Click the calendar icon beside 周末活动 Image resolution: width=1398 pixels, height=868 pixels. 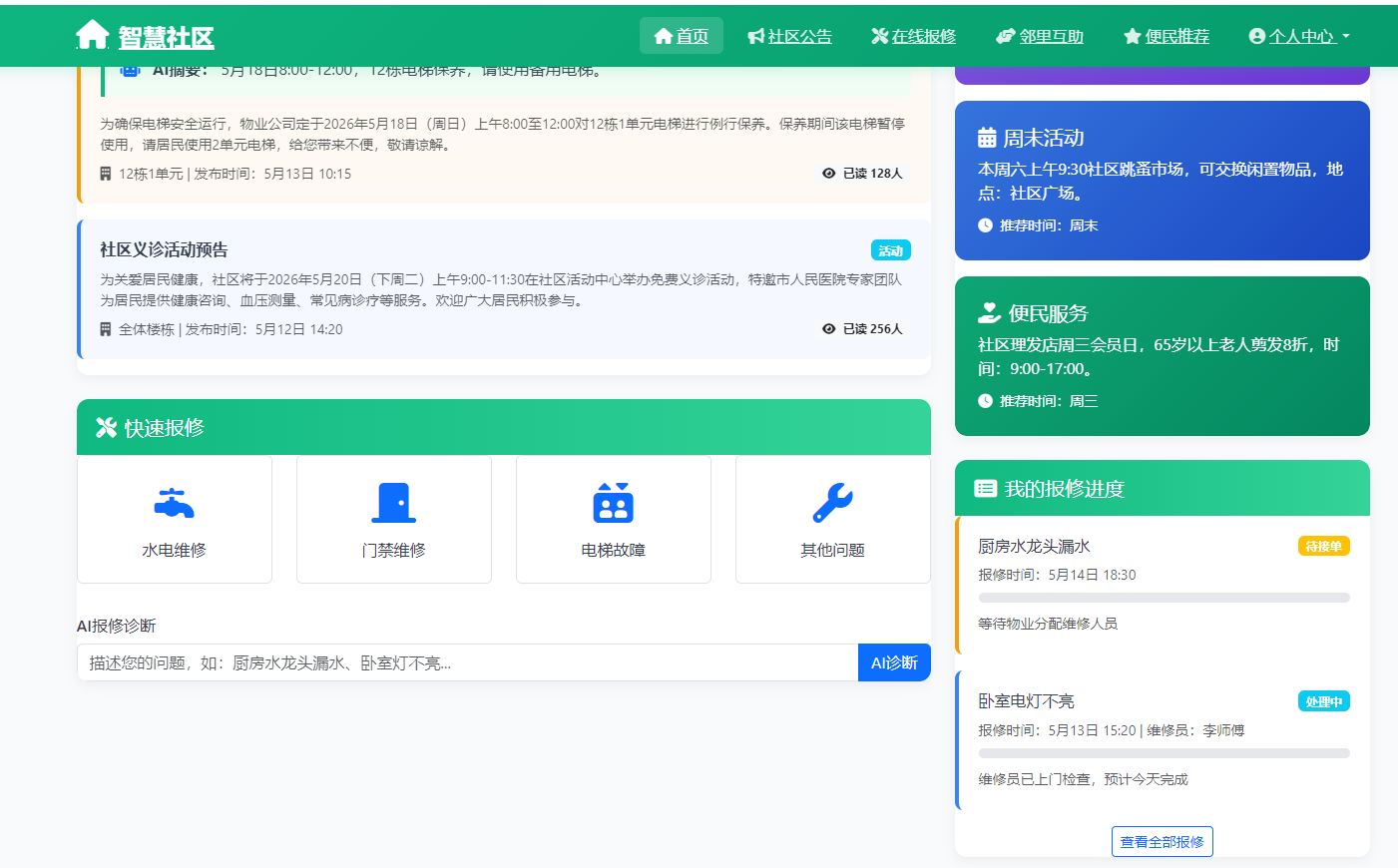click(987, 138)
